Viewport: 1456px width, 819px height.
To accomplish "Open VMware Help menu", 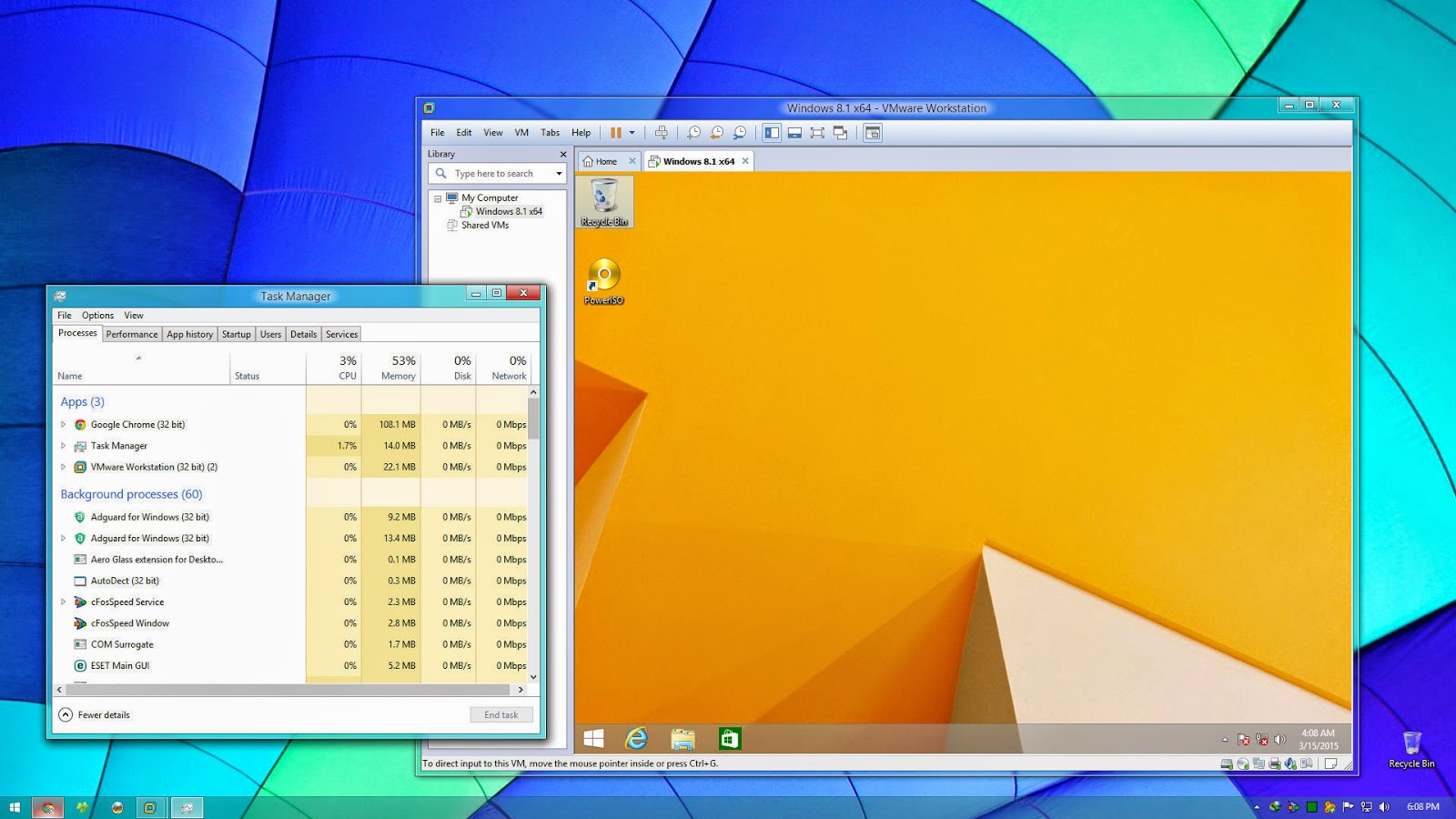I will click(x=581, y=133).
